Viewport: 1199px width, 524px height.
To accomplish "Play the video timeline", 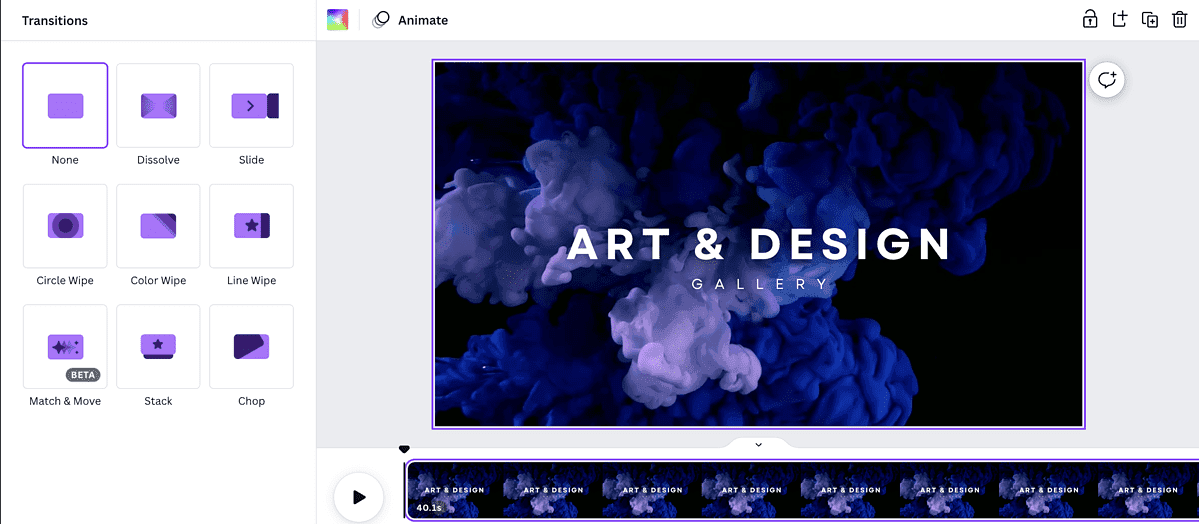I will point(359,497).
